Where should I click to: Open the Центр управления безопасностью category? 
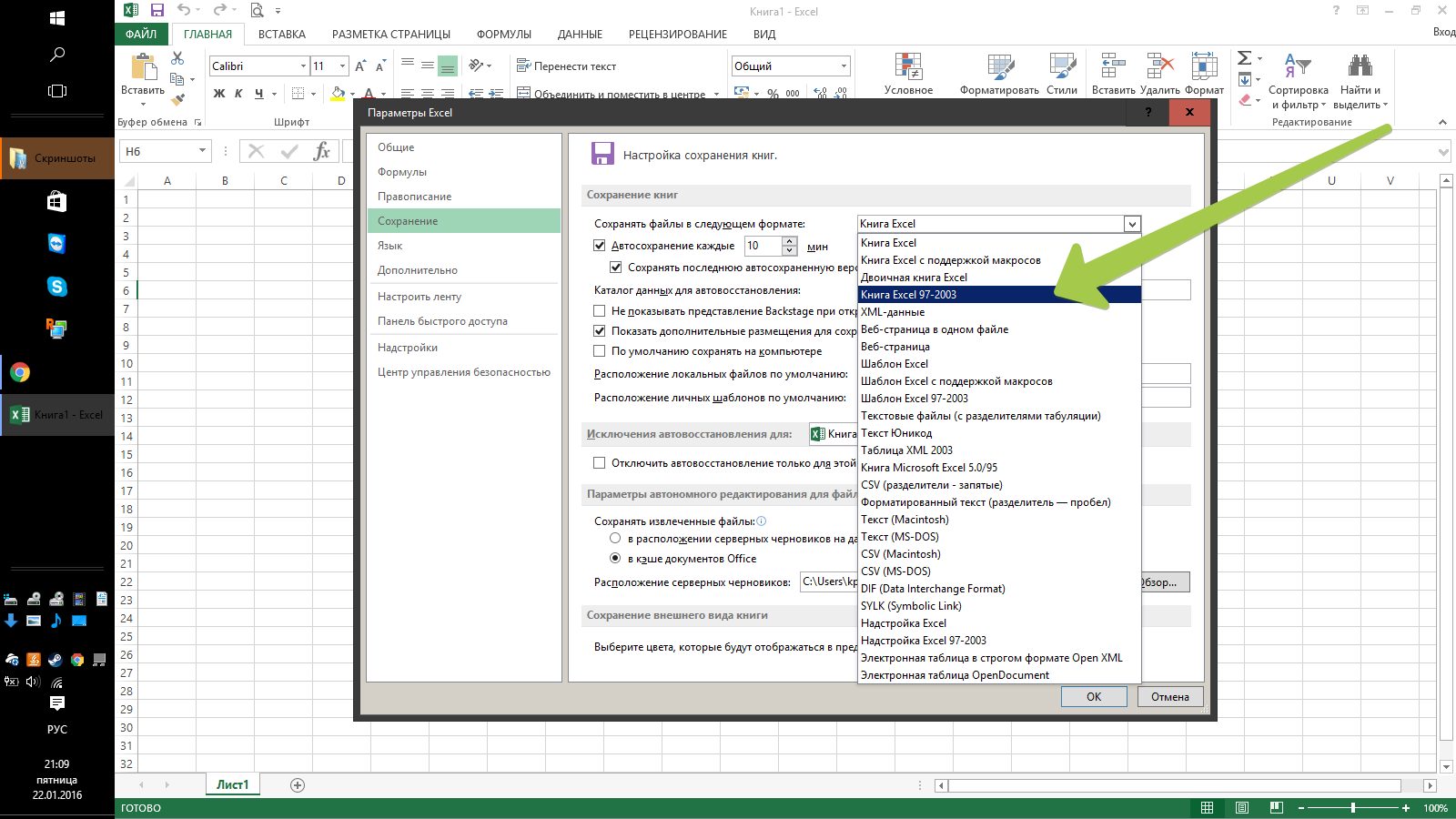[464, 372]
